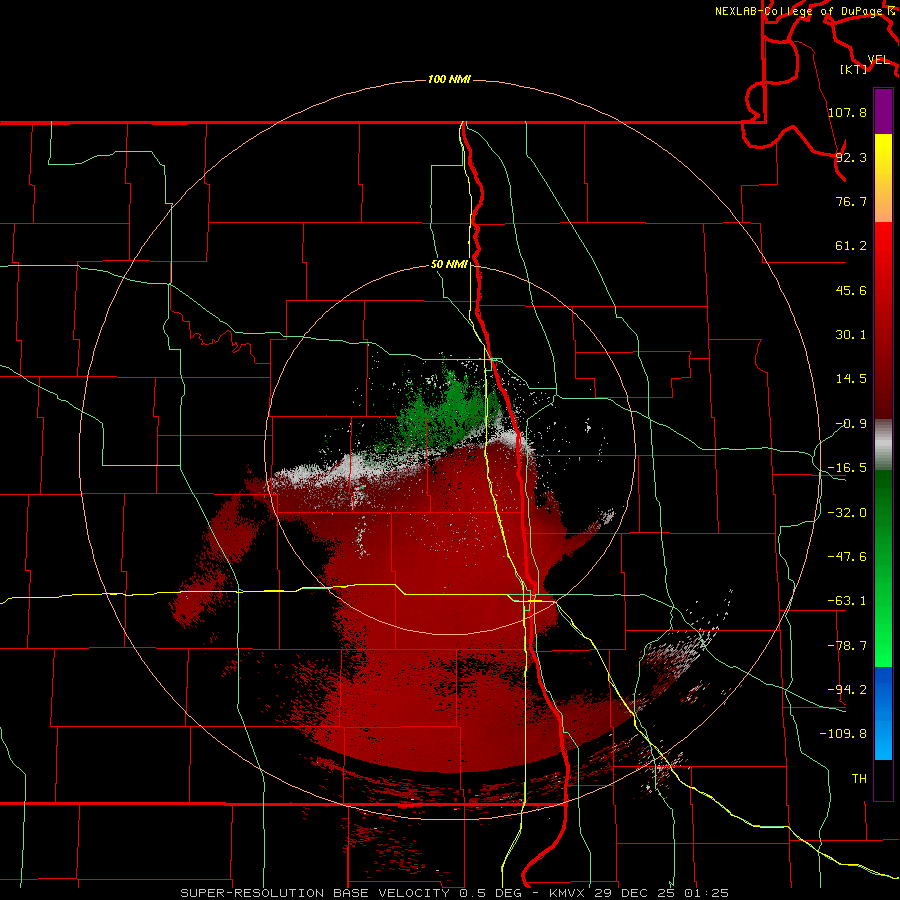Viewport: 900px width, 900px height.
Task: Select the 92.3 legend value
Action: tap(851, 157)
